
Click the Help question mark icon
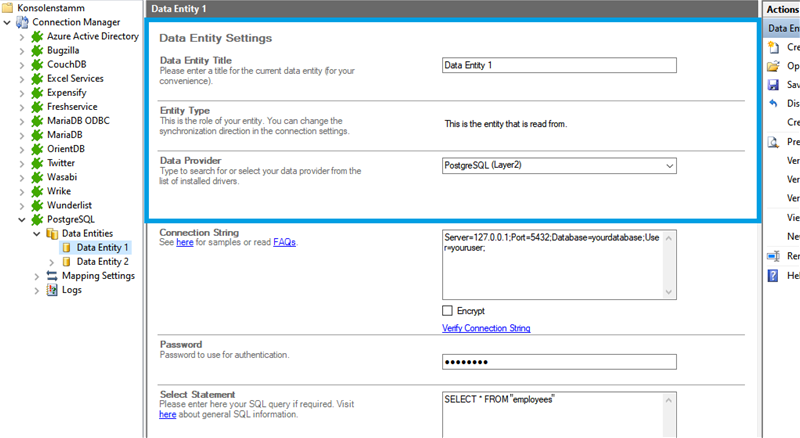click(772, 275)
